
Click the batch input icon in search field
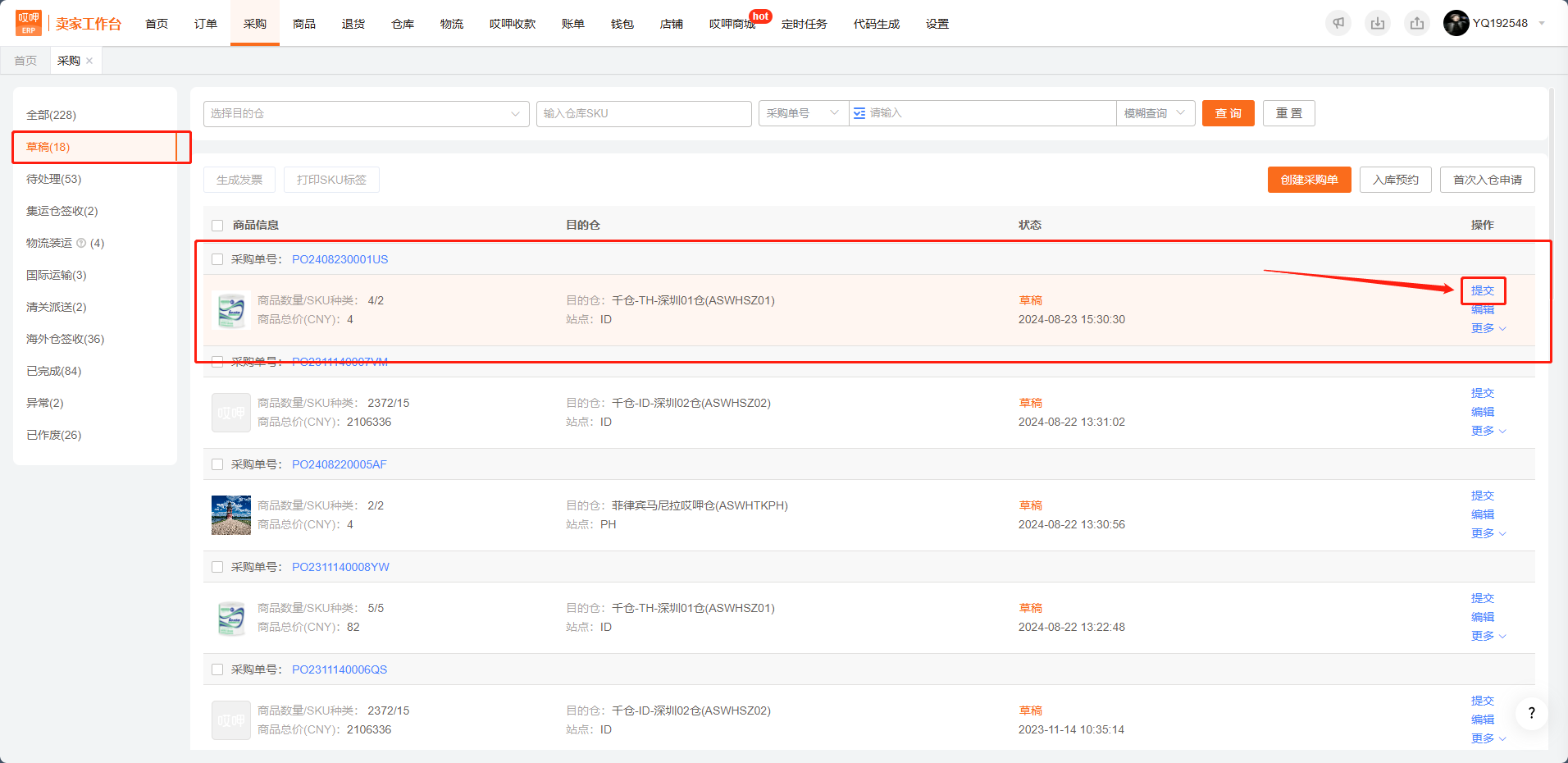coord(859,113)
